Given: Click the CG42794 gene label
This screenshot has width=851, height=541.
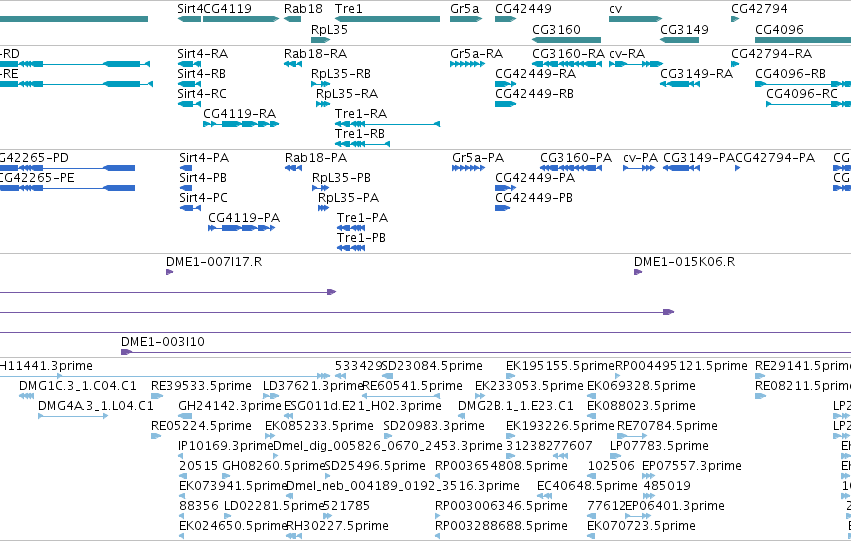Looking at the screenshot, I should (x=759, y=9).
